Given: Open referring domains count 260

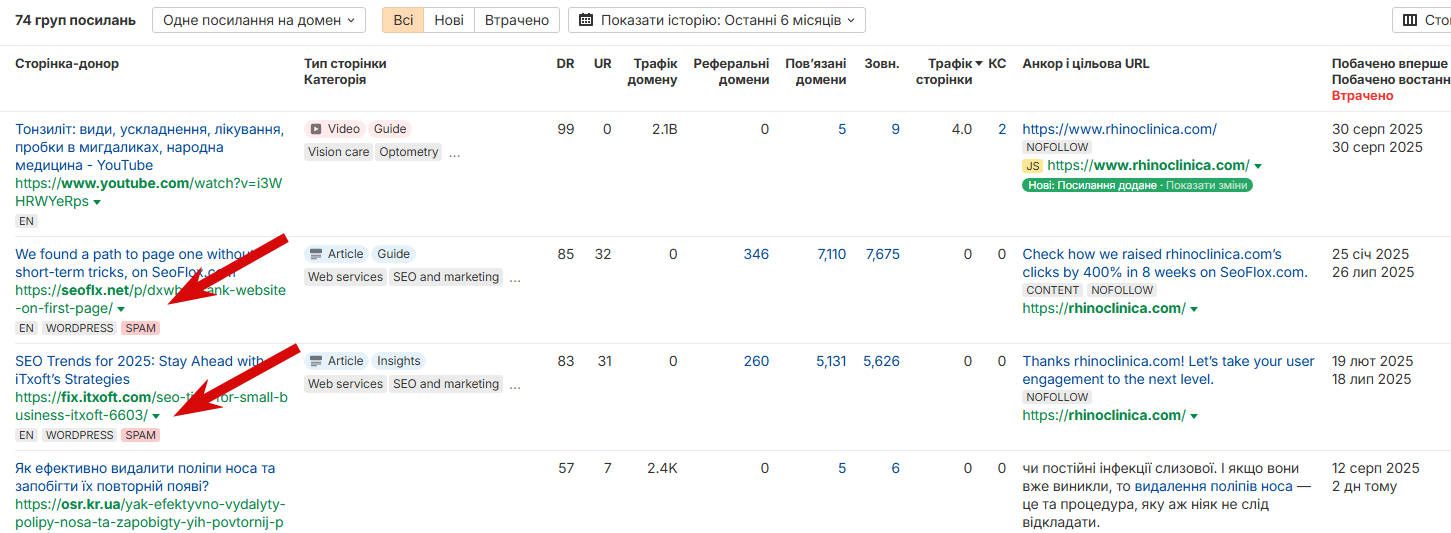Looking at the screenshot, I should pos(756,361).
